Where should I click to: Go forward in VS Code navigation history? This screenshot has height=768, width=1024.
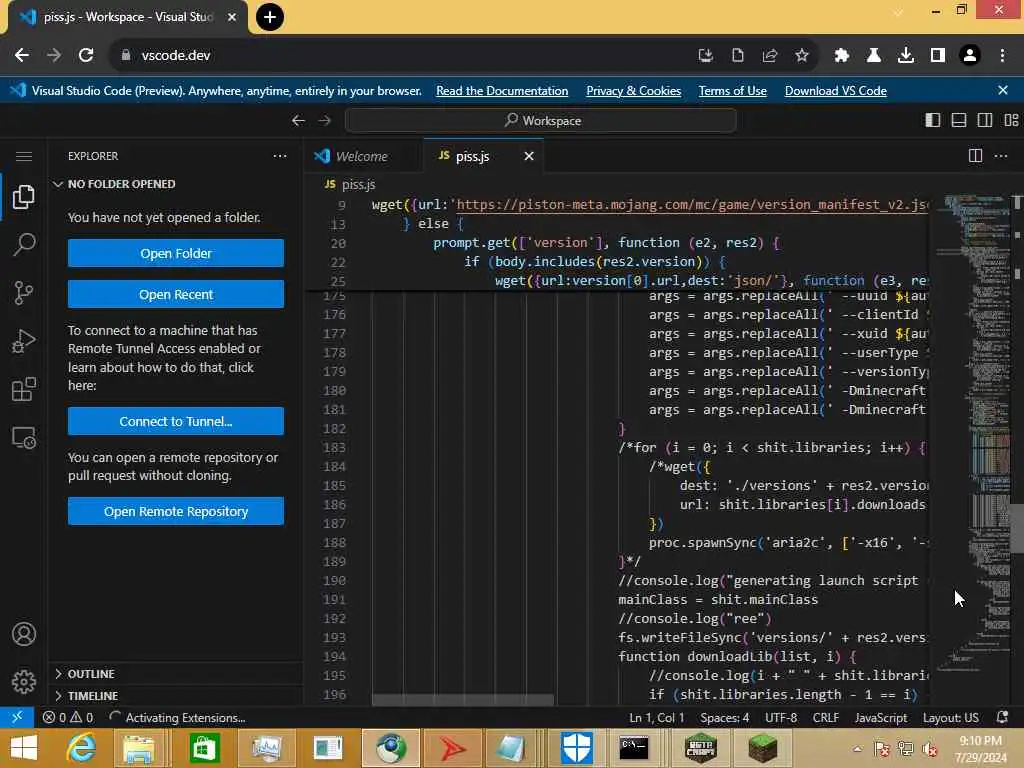pyautogui.click(x=325, y=120)
